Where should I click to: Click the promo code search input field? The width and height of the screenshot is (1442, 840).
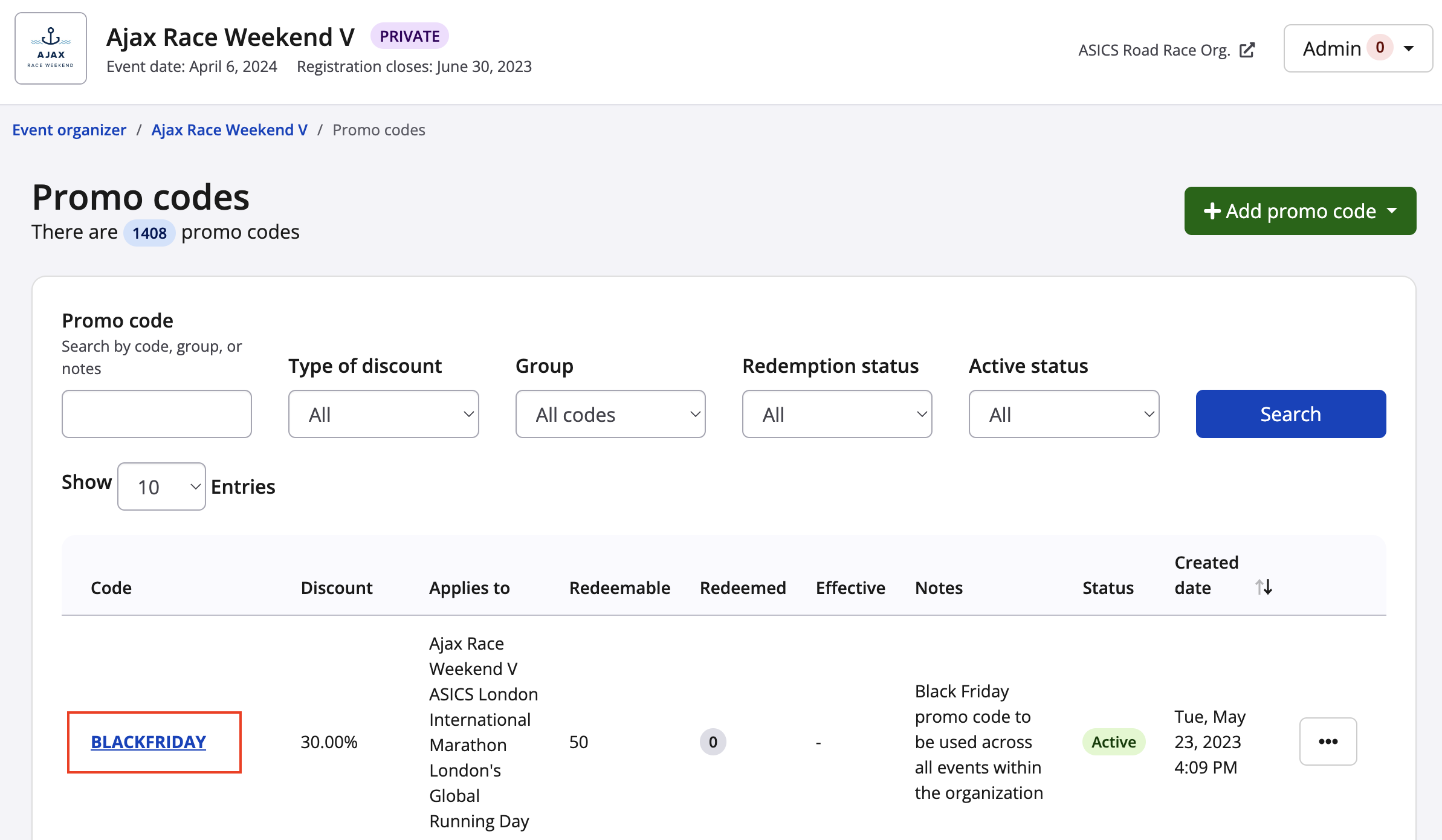[x=157, y=413]
